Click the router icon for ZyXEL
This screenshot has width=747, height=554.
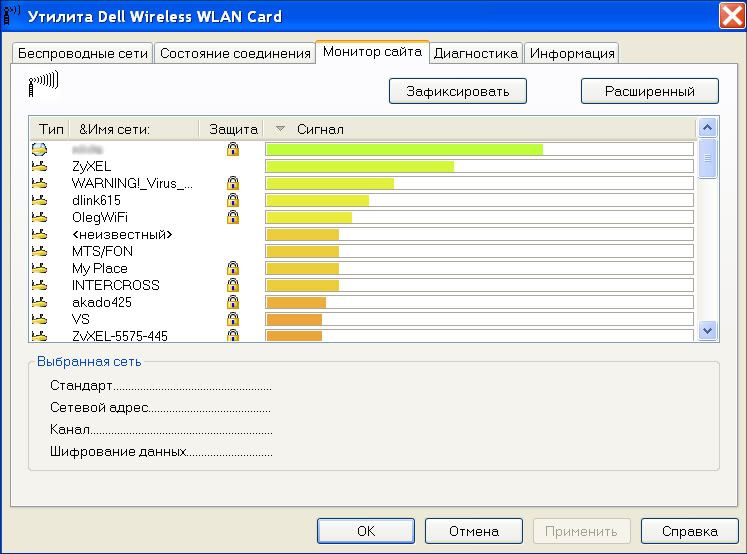tap(39, 166)
